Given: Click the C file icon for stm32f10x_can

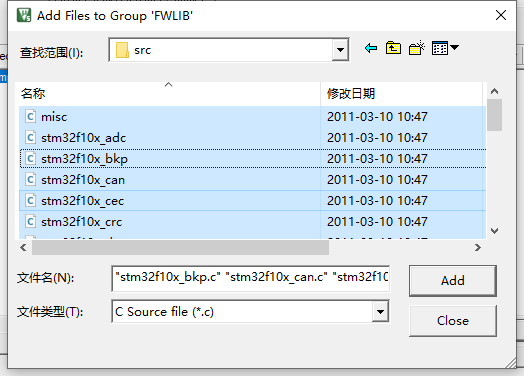Looking at the screenshot, I should (31, 179).
